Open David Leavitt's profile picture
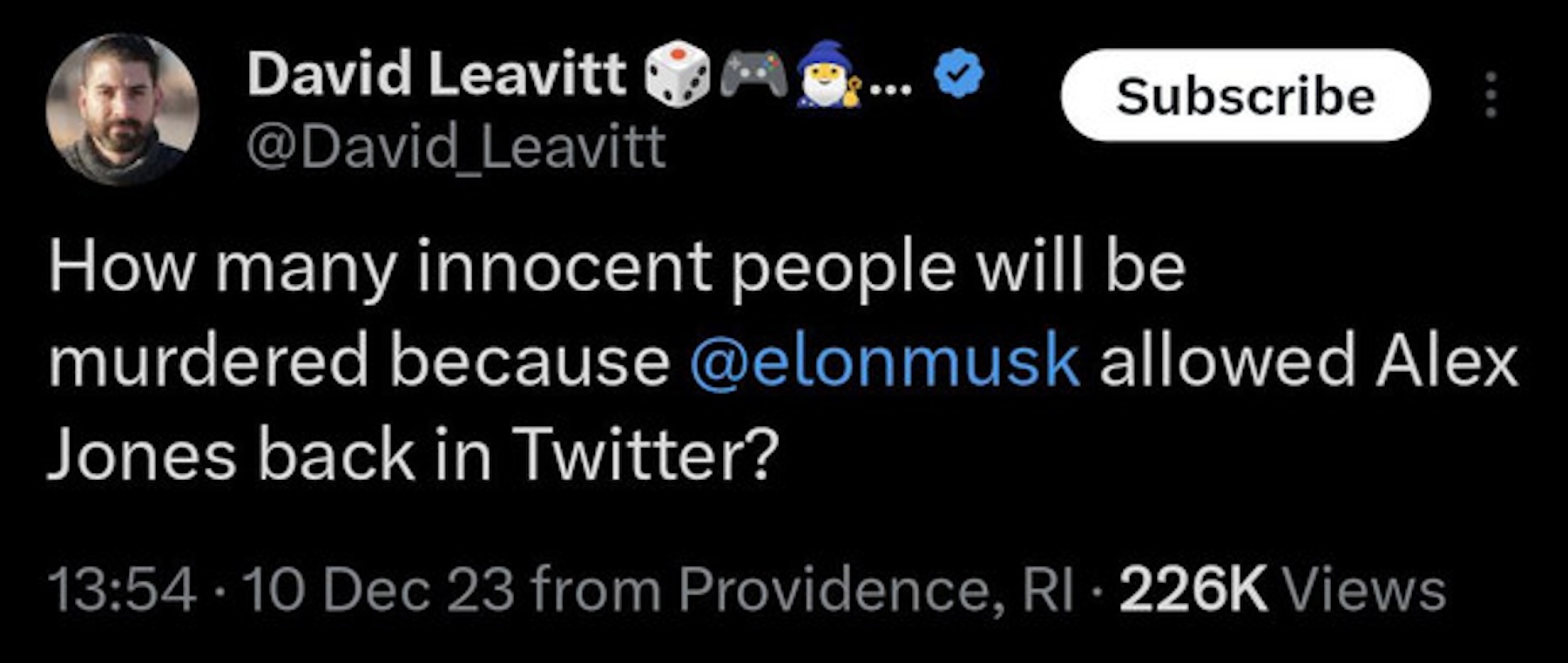Viewport: 1568px width, 663px height. pyautogui.click(x=122, y=109)
